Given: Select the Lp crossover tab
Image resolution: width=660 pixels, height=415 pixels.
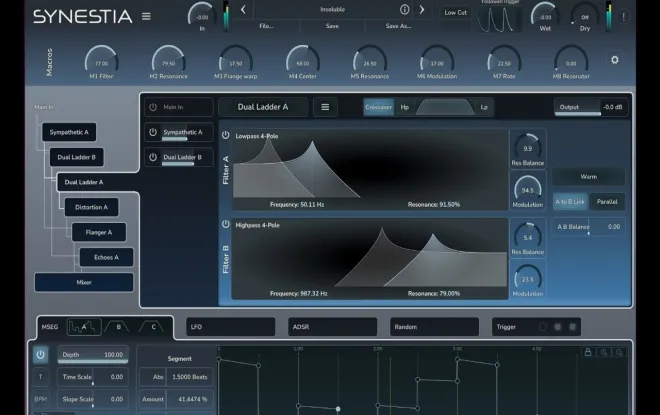Looking at the screenshot, I should click(x=484, y=107).
